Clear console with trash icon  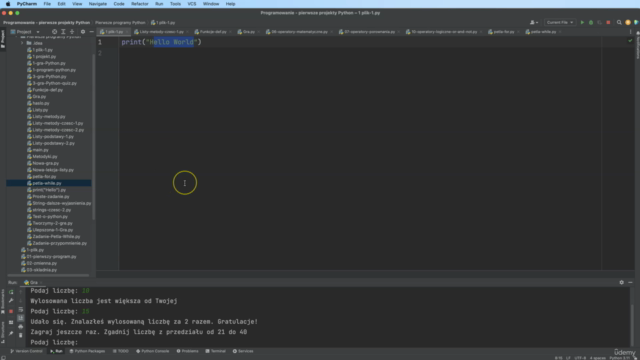20,335
